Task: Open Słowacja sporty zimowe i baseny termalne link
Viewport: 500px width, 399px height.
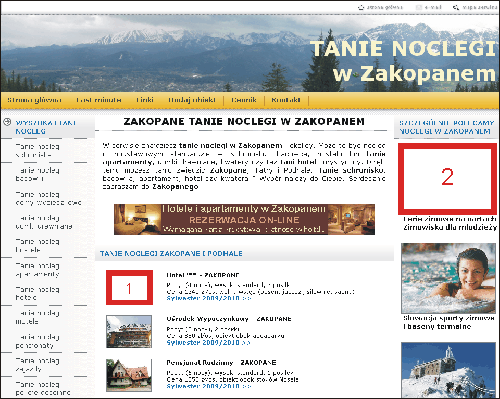Action: 449,322
